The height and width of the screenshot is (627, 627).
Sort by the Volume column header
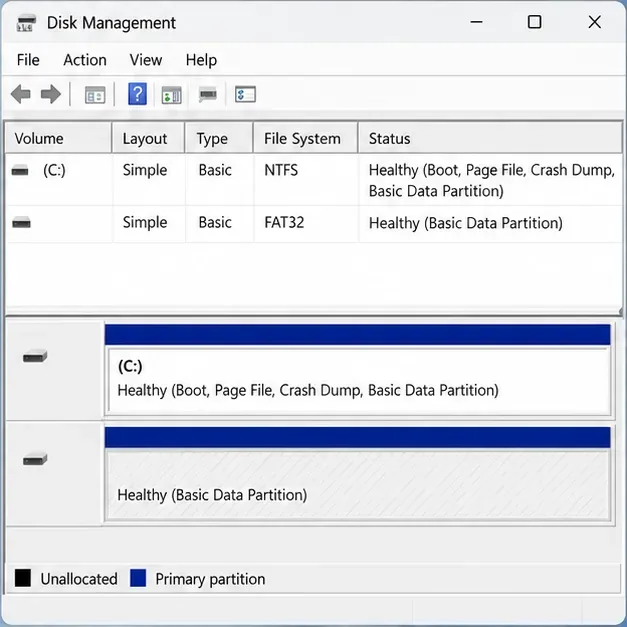tap(58, 138)
